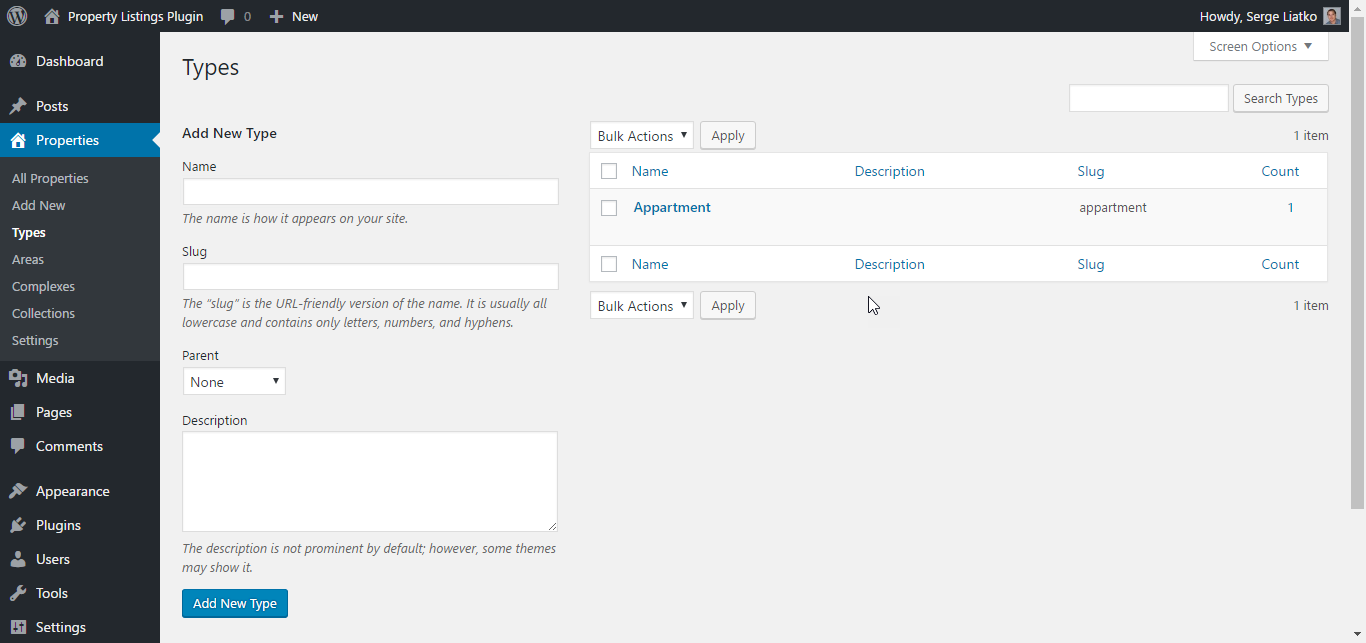
Task: Open the Areas submenu item
Action: click(28, 259)
